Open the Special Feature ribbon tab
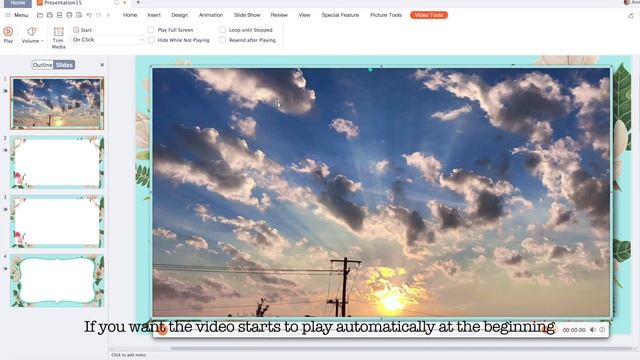Screen dimensions: 640x360 pos(340,15)
